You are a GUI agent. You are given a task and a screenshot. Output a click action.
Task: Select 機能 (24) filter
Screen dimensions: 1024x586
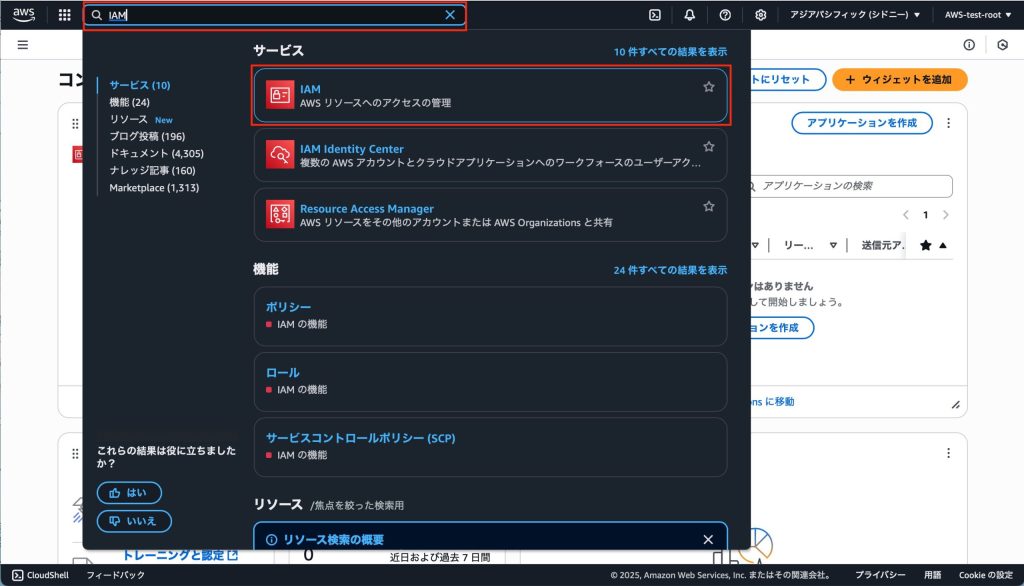pyautogui.click(x=129, y=102)
